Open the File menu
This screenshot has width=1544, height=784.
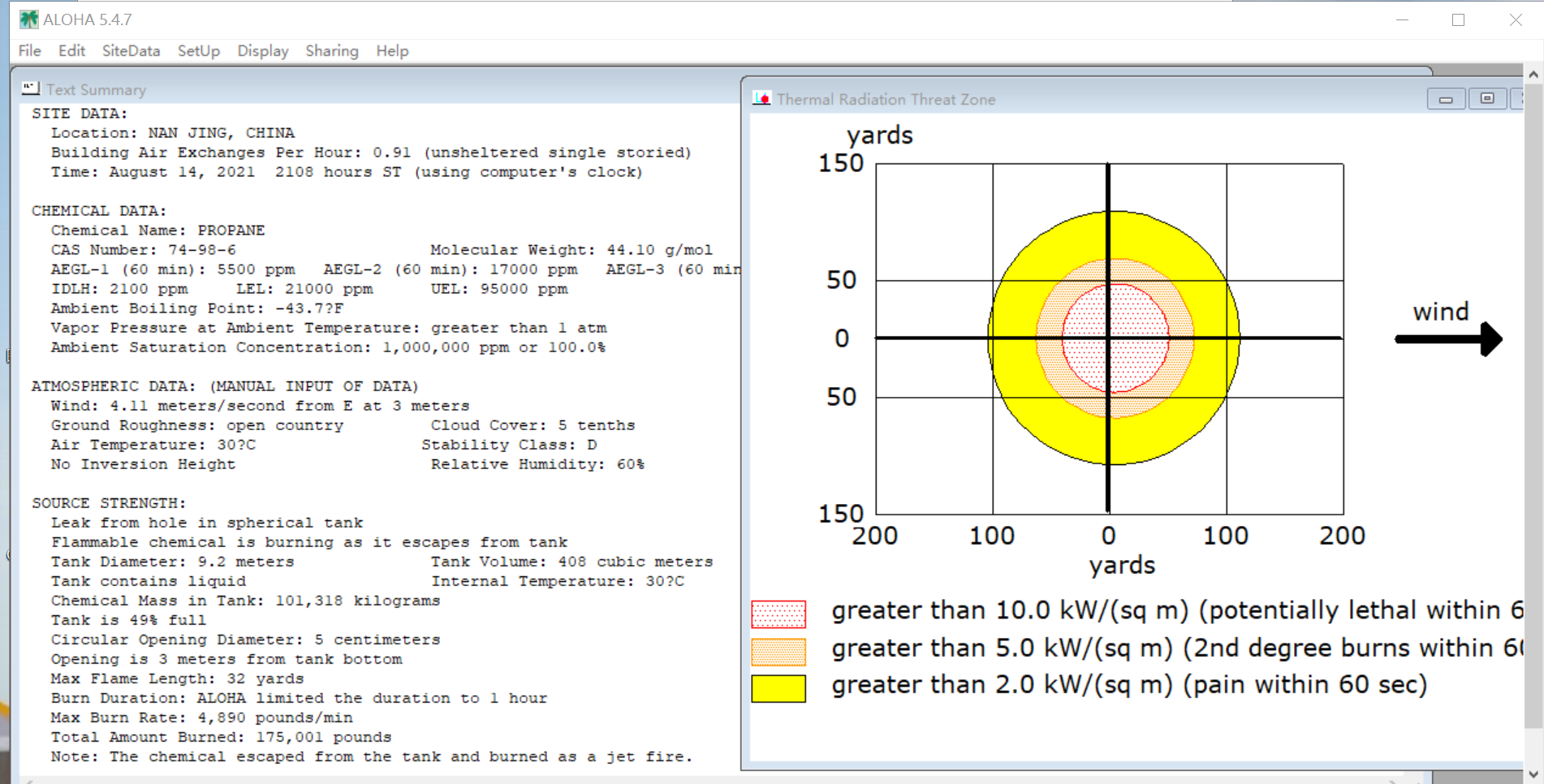click(29, 50)
